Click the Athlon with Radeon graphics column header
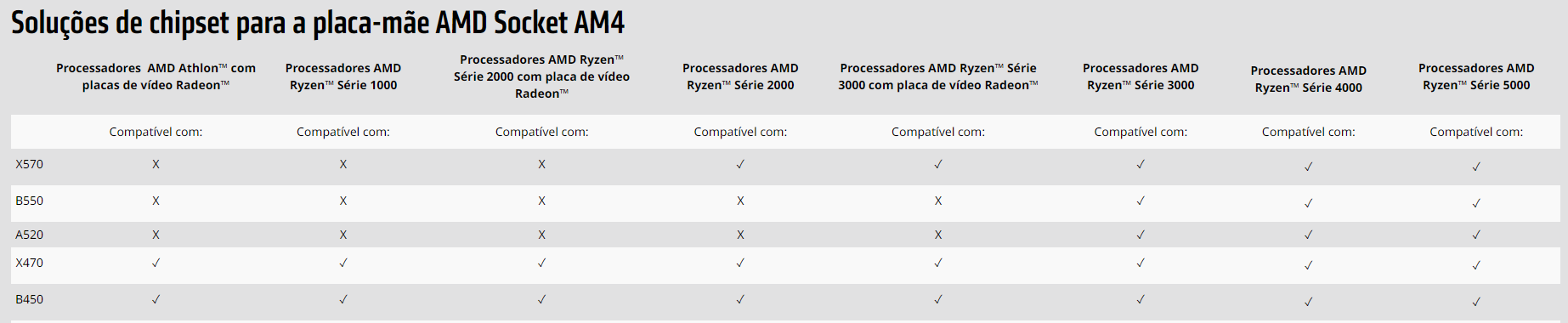Viewport: 1568px width, 323px height. pos(156,76)
